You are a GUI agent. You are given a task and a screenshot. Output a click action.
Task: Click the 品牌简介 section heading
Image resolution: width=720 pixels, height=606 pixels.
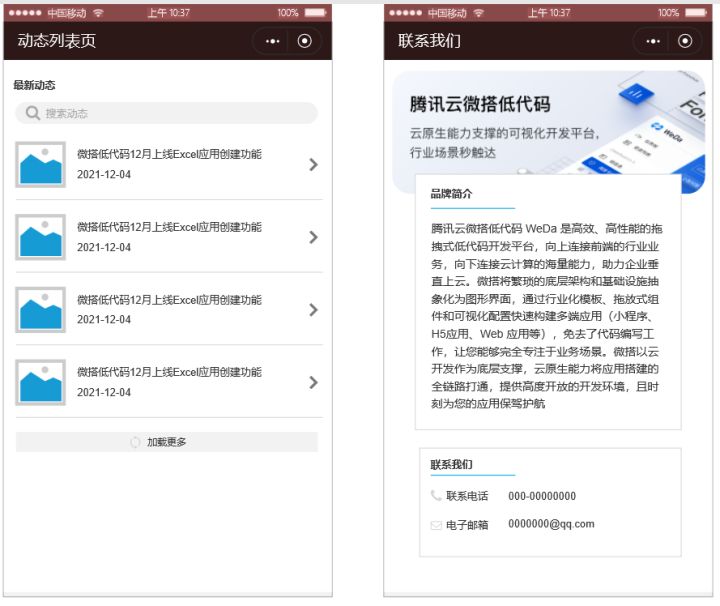pos(451,194)
